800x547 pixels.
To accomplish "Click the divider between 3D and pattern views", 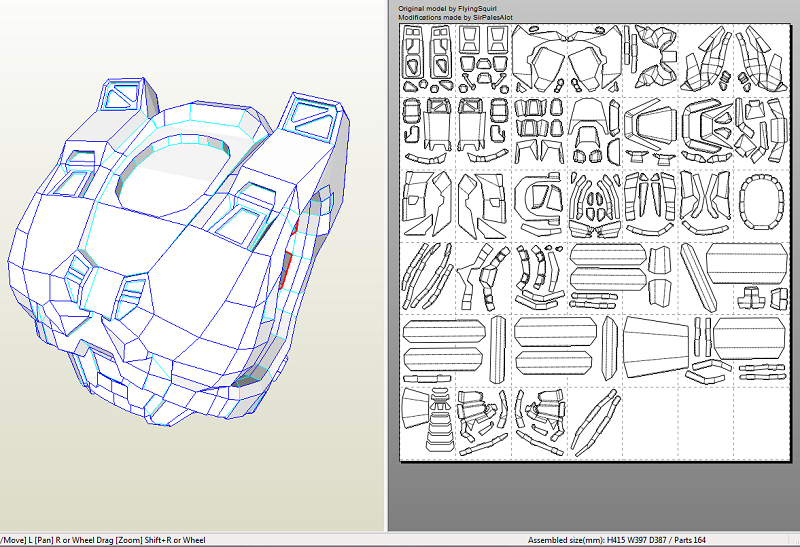I will pos(387,270).
